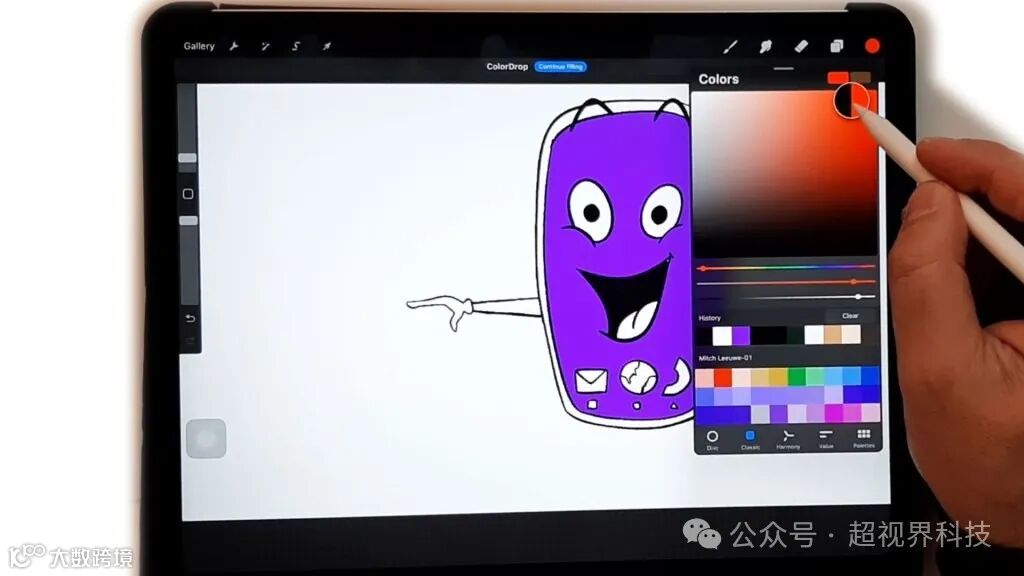This screenshot has height=576, width=1024.
Task: Return to the Gallery
Action: (199, 46)
